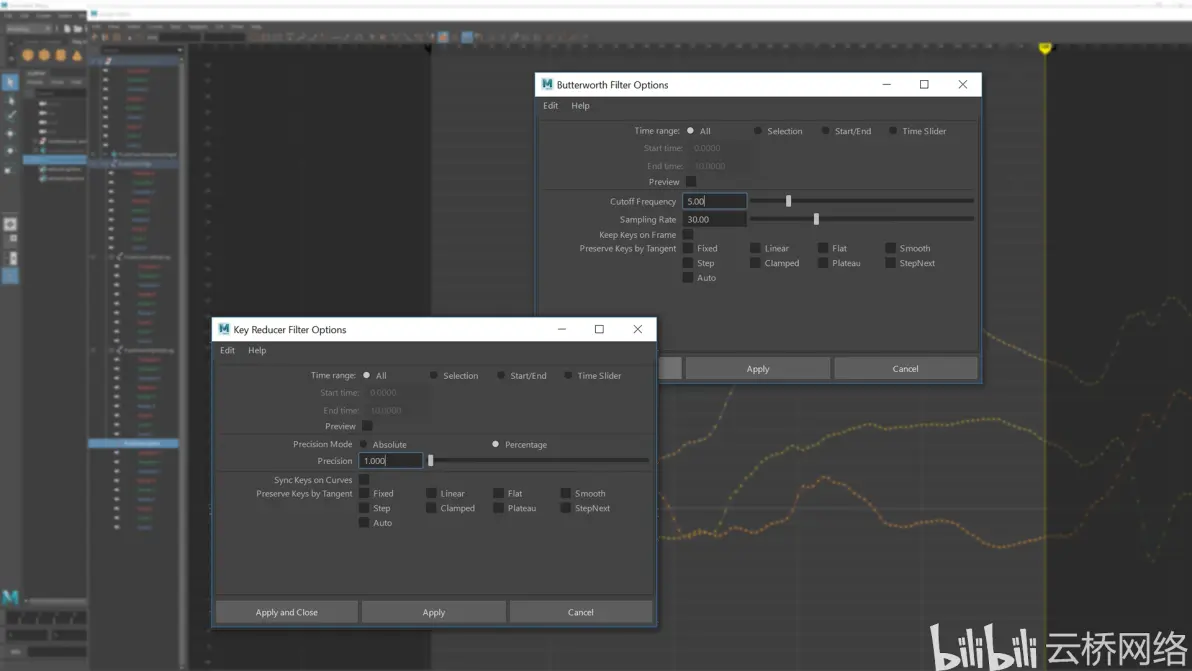1192x671 pixels.
Task: Toggle the Keep Keys on Frame checkbox
Action: pos(688,235)
